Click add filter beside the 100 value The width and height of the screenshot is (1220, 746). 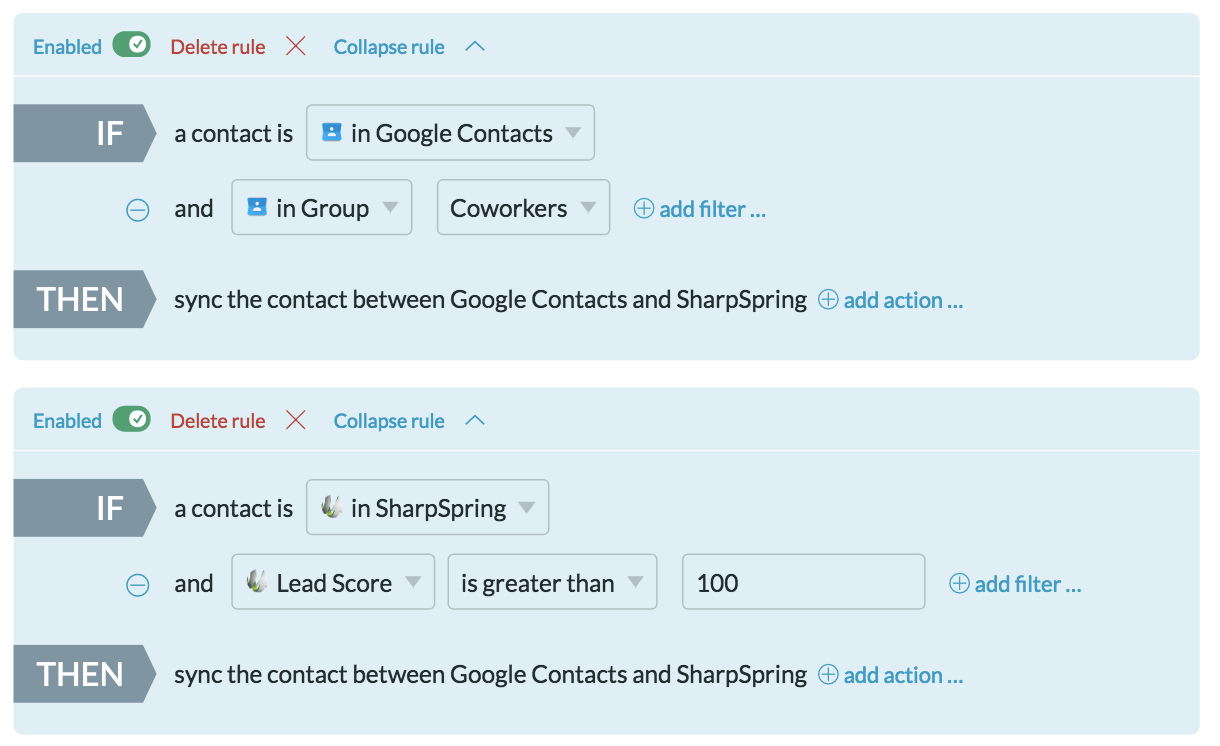[1015, 584]
